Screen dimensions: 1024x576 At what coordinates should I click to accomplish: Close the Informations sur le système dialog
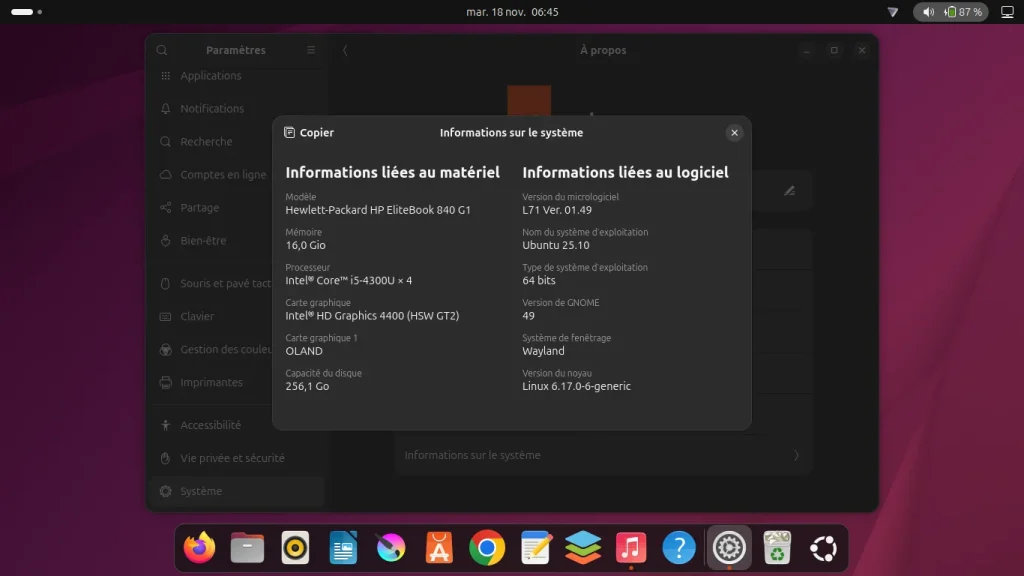point(734,133)
